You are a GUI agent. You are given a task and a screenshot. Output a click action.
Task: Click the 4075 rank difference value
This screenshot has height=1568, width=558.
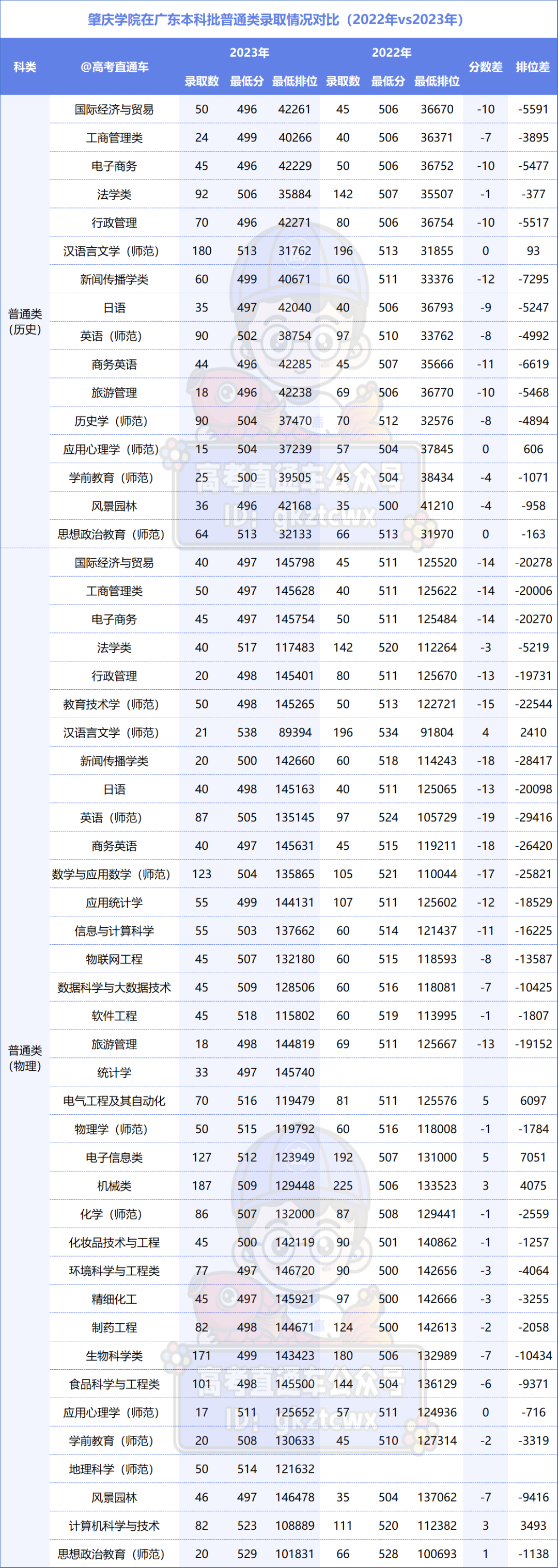tap(533, 1186)
